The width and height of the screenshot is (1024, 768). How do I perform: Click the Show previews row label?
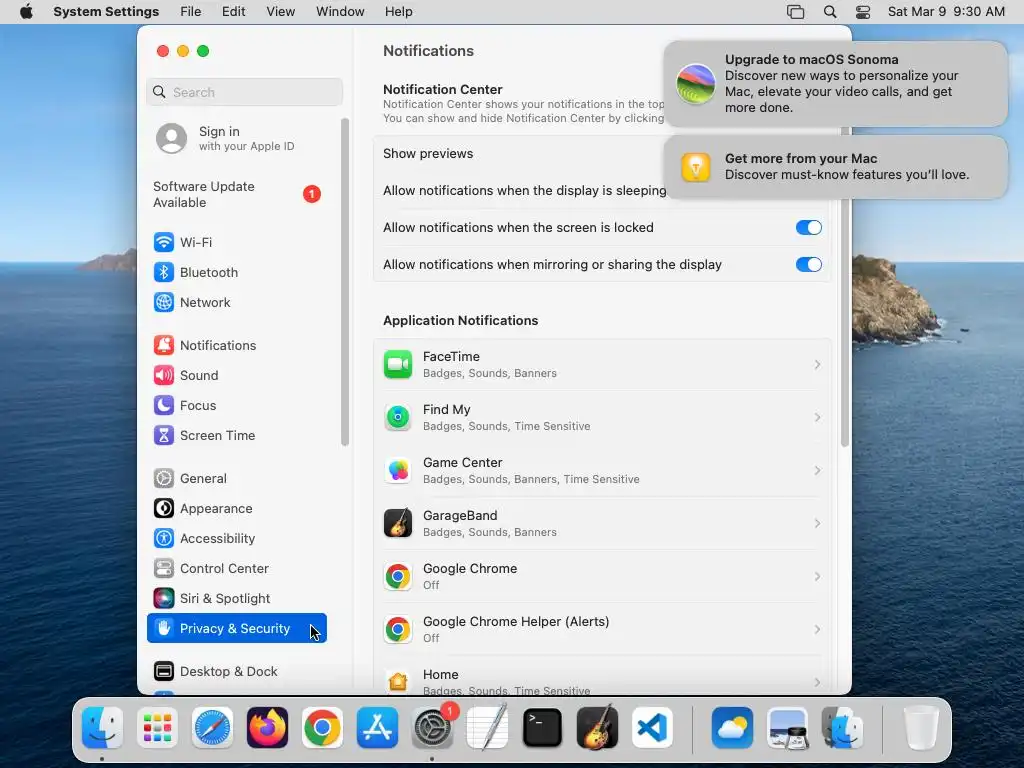pyautogui.click(x=428, y=153)
